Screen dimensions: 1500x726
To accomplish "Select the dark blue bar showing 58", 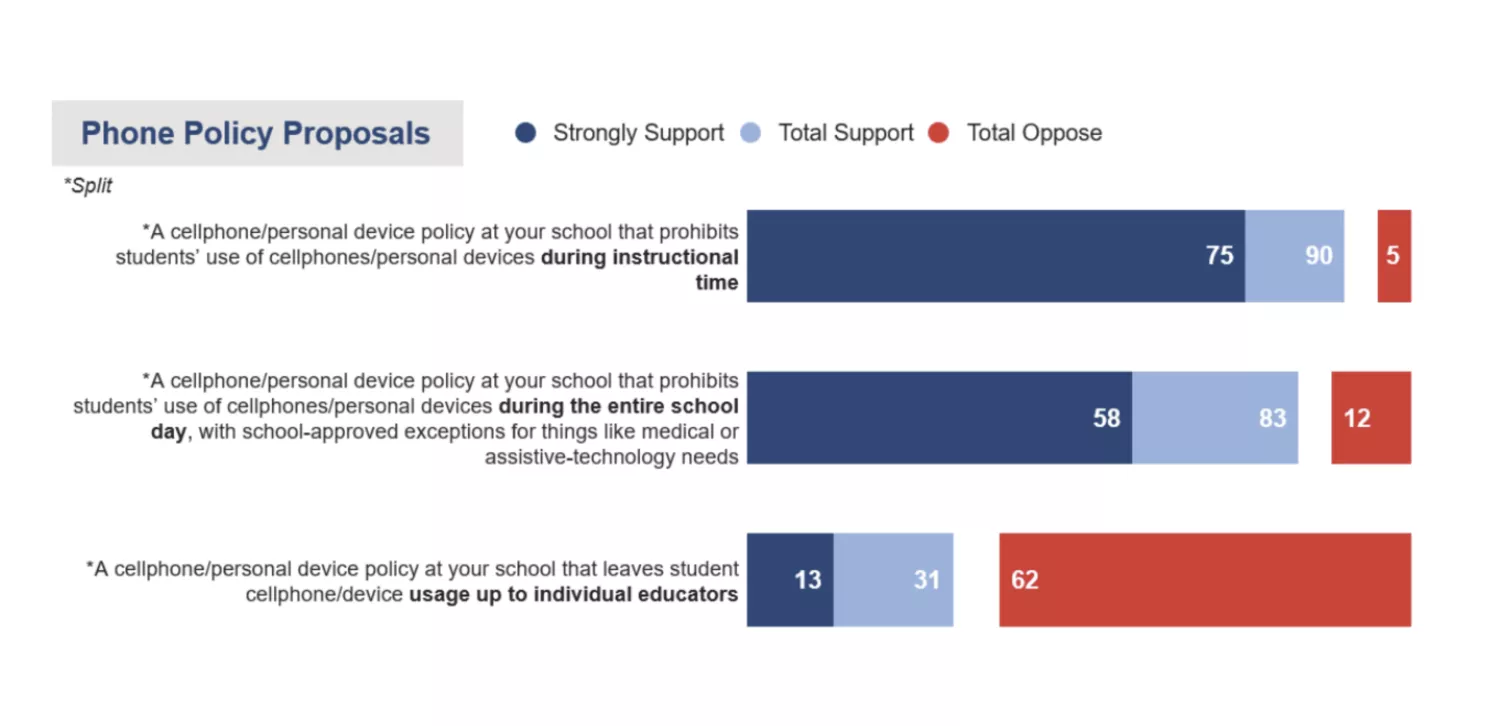I will coord(939,418).
